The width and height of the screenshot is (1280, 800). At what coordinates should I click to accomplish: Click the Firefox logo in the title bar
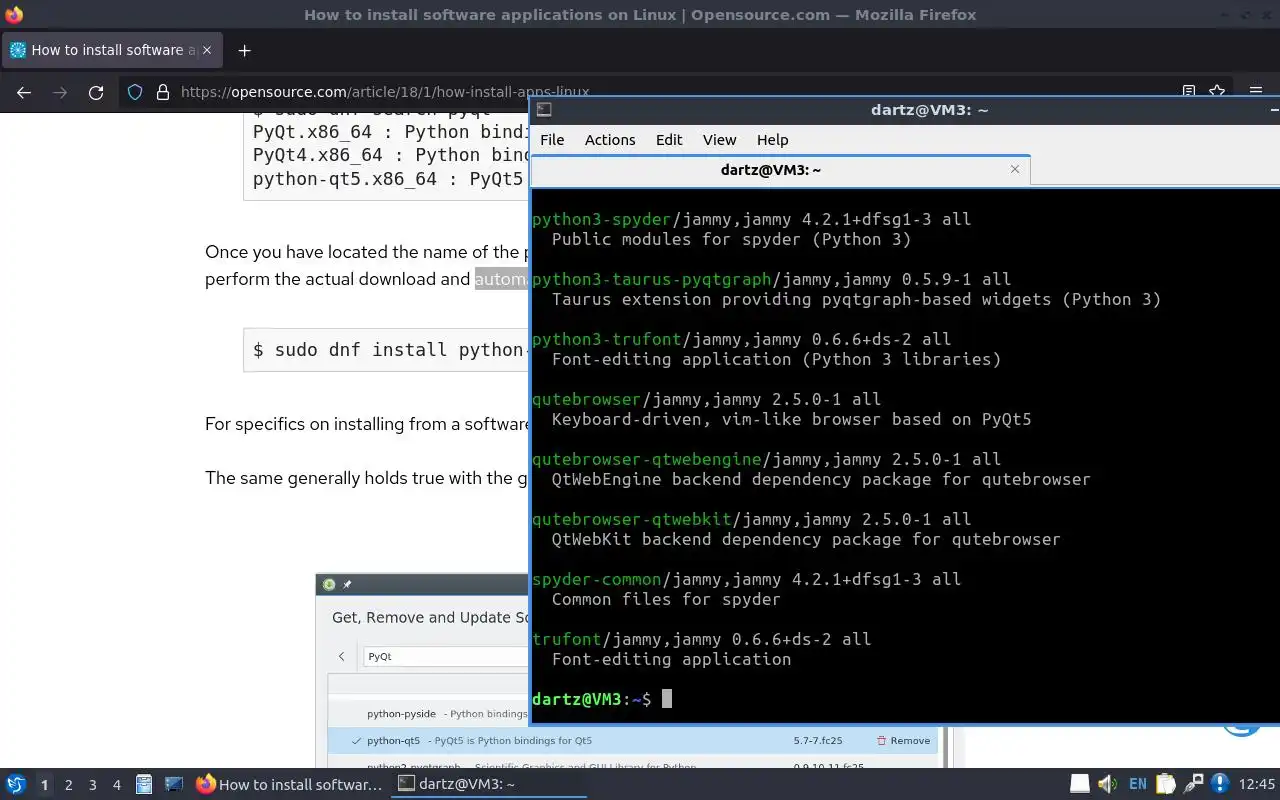coord(14,14)
